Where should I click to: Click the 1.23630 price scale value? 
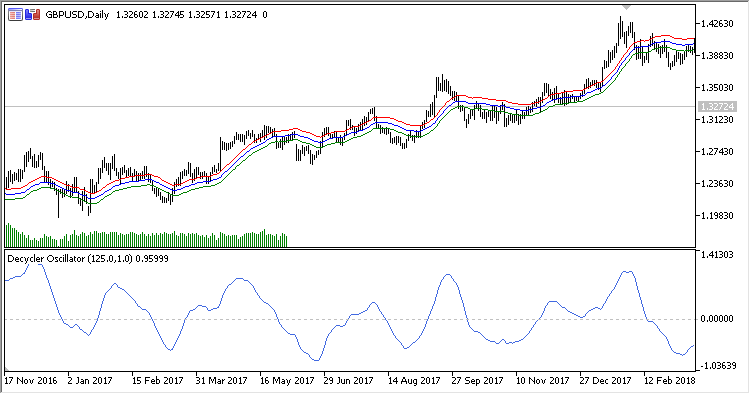[717, 184]
